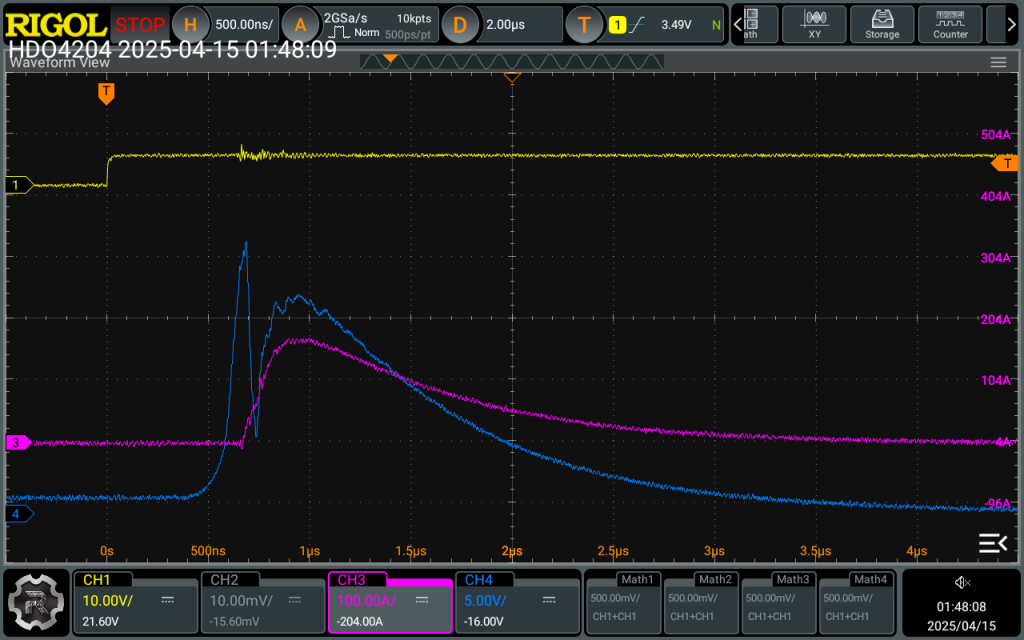Click the 10kpts memory depth readout
Image resolution: width=1024 pixels, height=640 pixels.
pyautogui.click(x=414, y=18)
